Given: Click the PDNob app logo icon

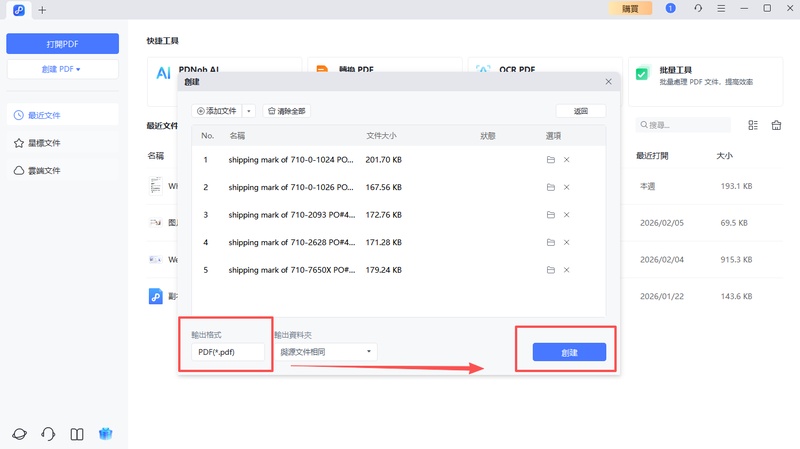Looking at the screenshot, I should coord(19,10).
